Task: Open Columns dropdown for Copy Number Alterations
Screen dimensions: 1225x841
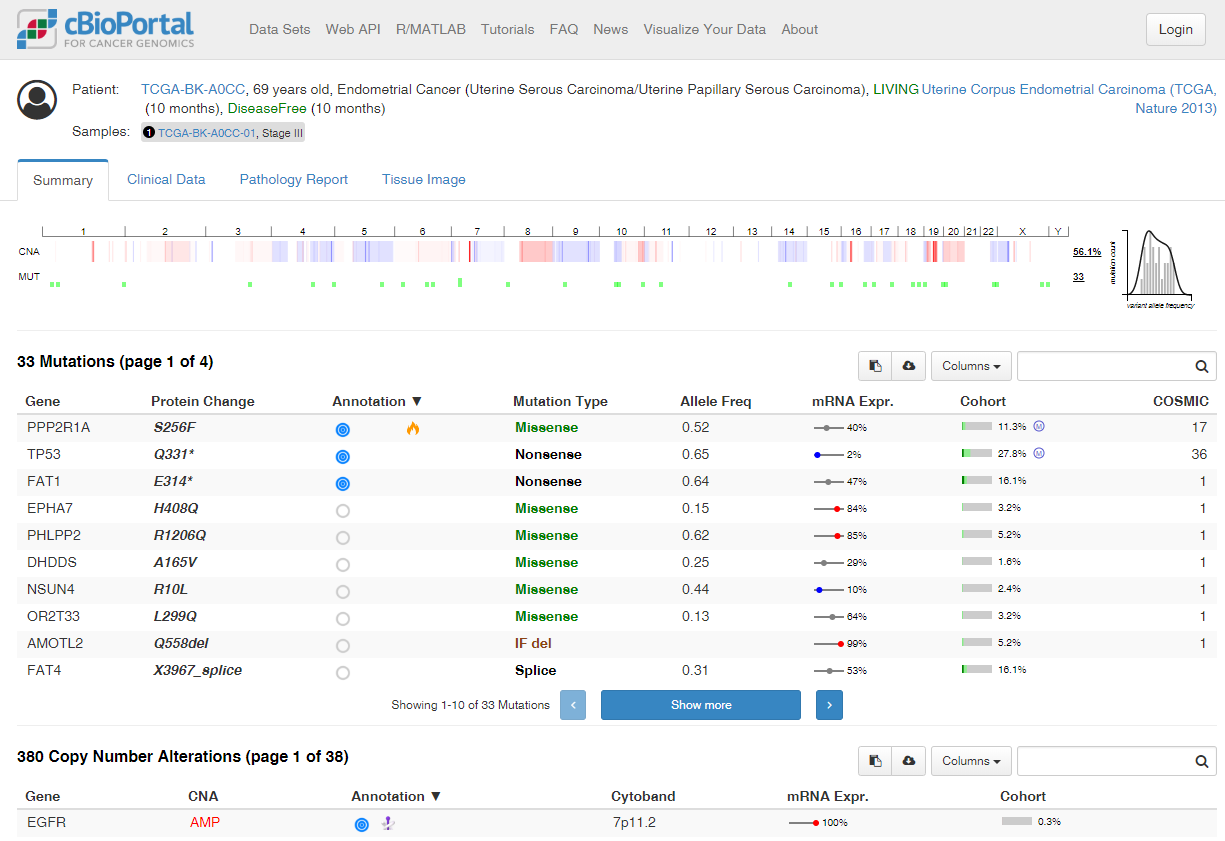Action: tap(971, 761)
